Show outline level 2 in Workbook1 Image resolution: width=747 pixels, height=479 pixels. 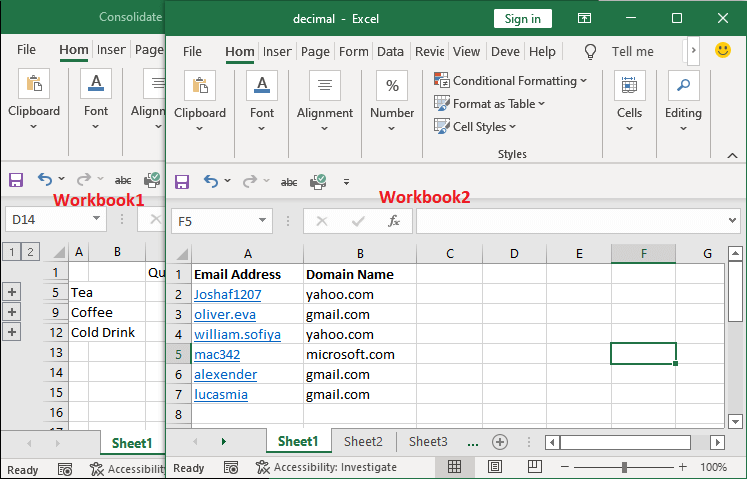coord(30,252)
